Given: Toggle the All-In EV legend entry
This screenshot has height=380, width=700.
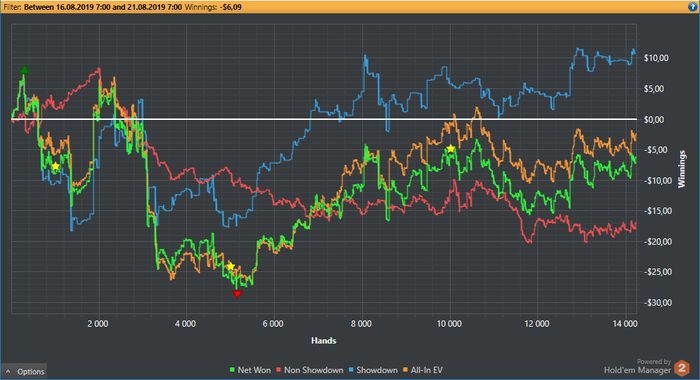Looking at the screenshot, I should 423,370.
